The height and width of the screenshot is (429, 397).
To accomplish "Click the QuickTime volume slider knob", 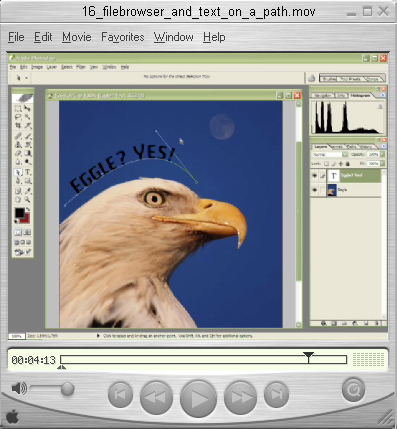I will click(x=67, y=389).
